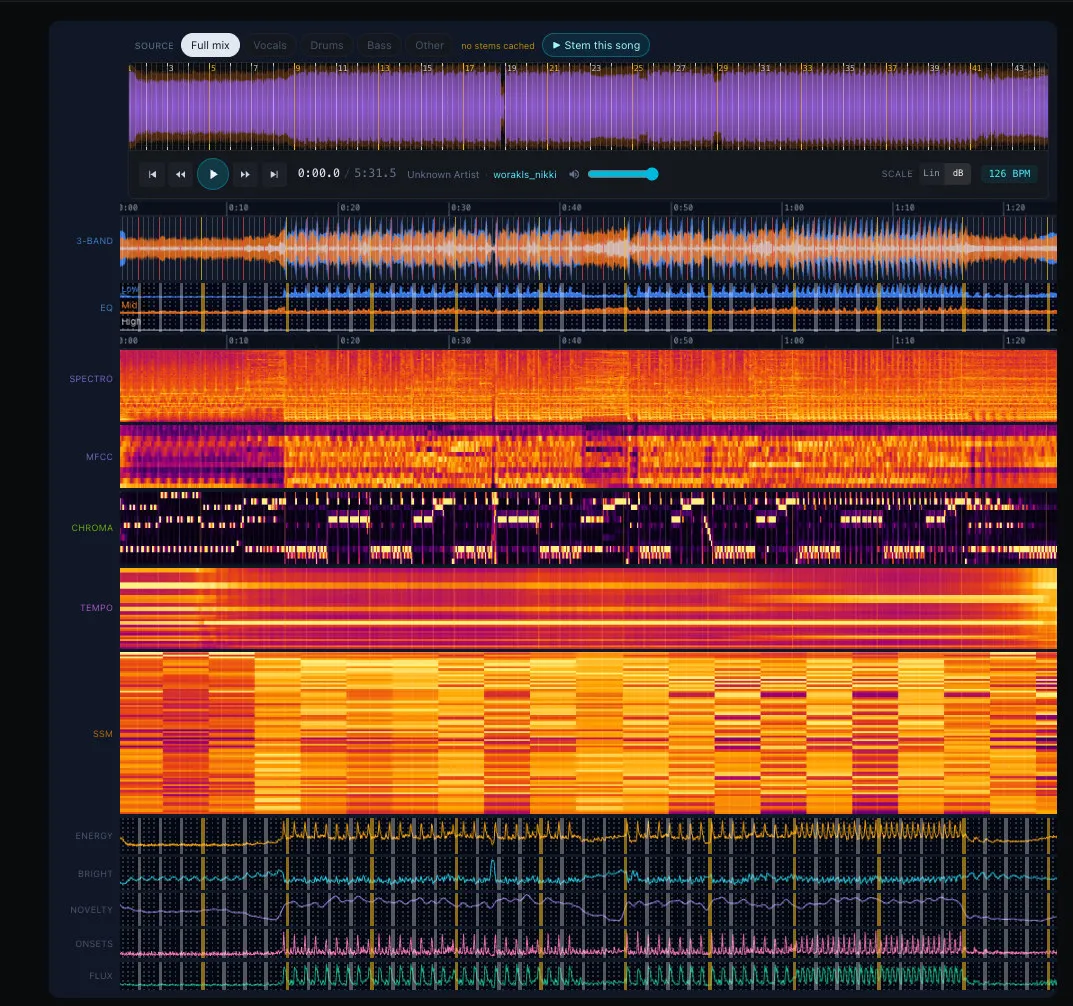Click the 5:31.5 total duration readout
The height and width of the screenshot is (1006, 1073).
tap(375, 173)
